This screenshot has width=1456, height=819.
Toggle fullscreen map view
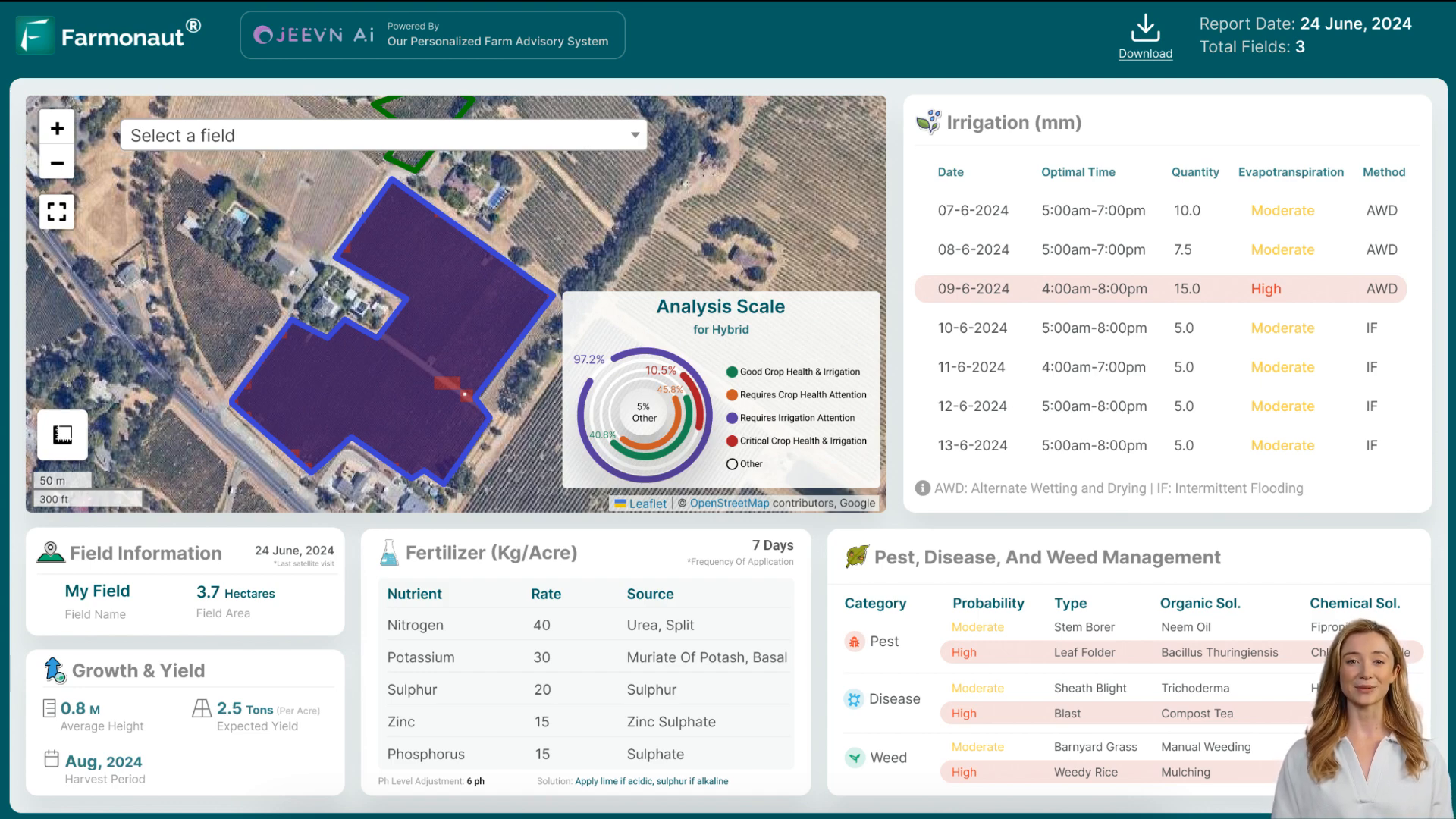click(x=57, y=211)
